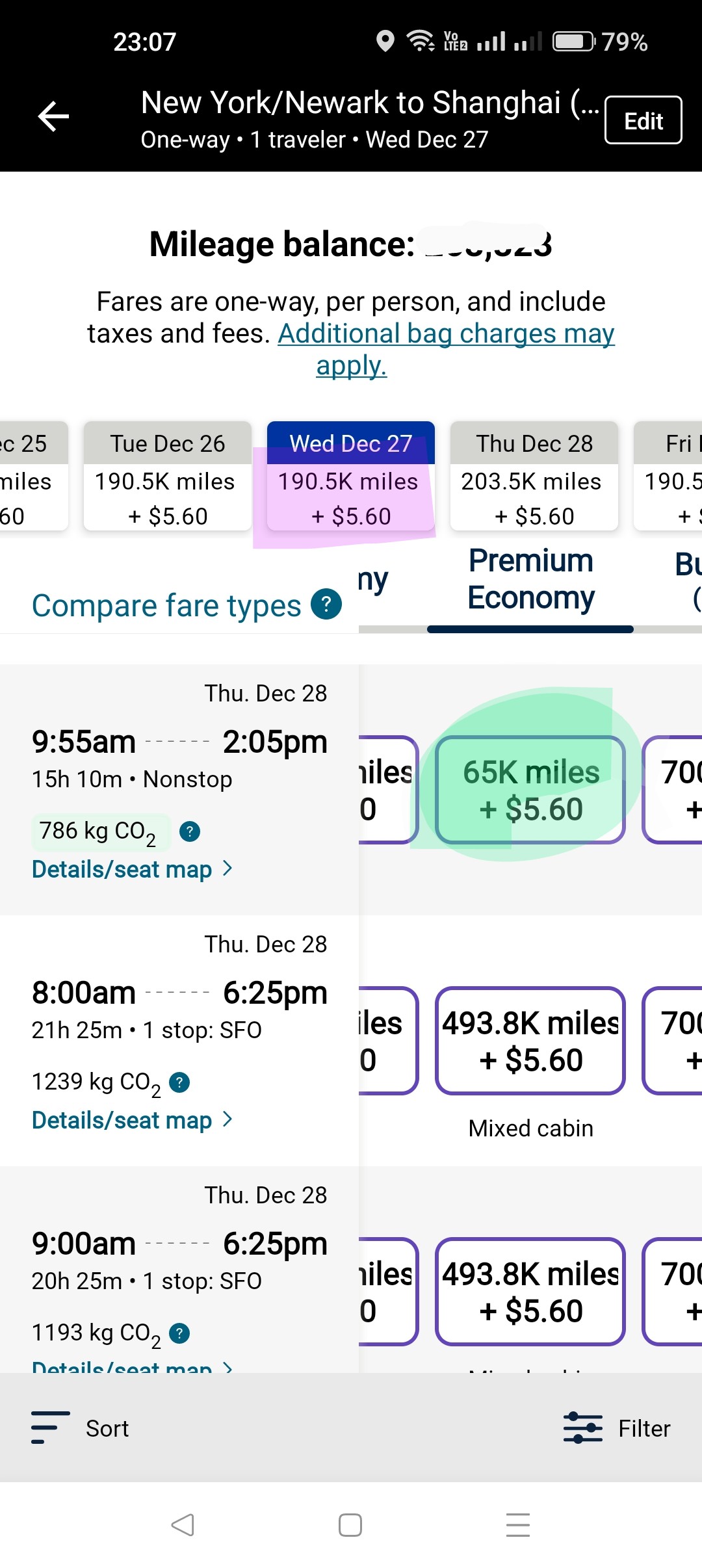This screenshot has height=1568, width=702.
Task: Tap the 1239 kg CO2 info icon
Action: coord(179,1082)
